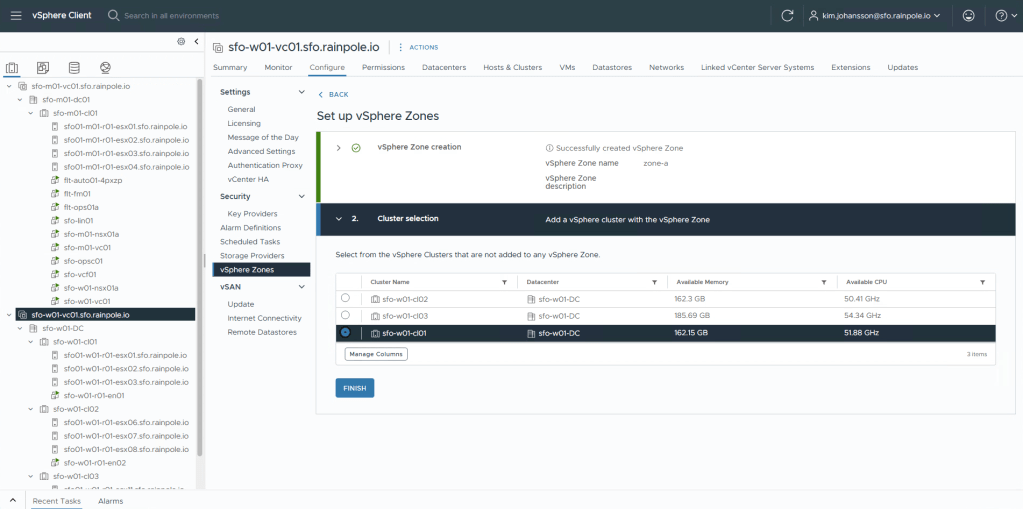Switch to Storage inventory view icon
Image resolution: width=1023 pixels, height=509 pixels.
[x=74, y=68]
